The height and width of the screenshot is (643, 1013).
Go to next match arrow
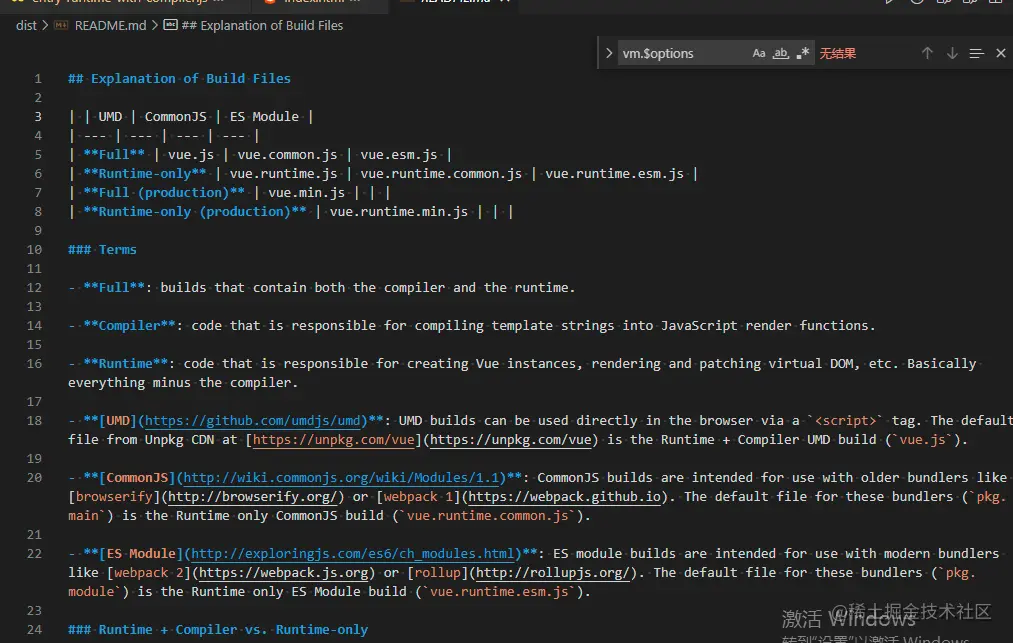[x=952, y=53]
